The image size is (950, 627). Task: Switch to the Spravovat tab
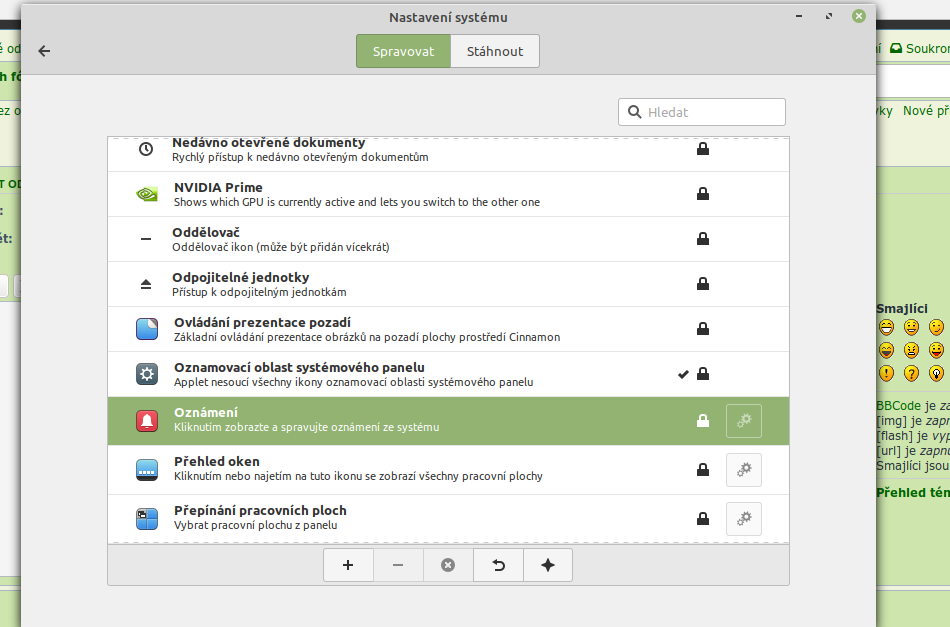point(403,51)
